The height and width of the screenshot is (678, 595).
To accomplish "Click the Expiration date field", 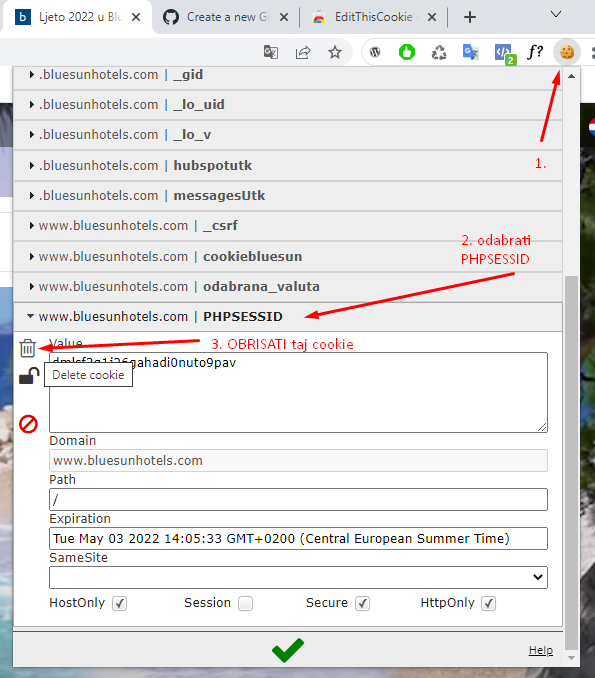I will pyautogui.click(x=298, y=538).
